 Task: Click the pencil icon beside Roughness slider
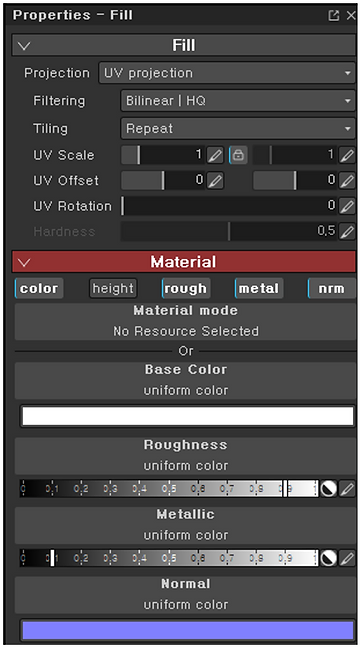pos(347,488)
